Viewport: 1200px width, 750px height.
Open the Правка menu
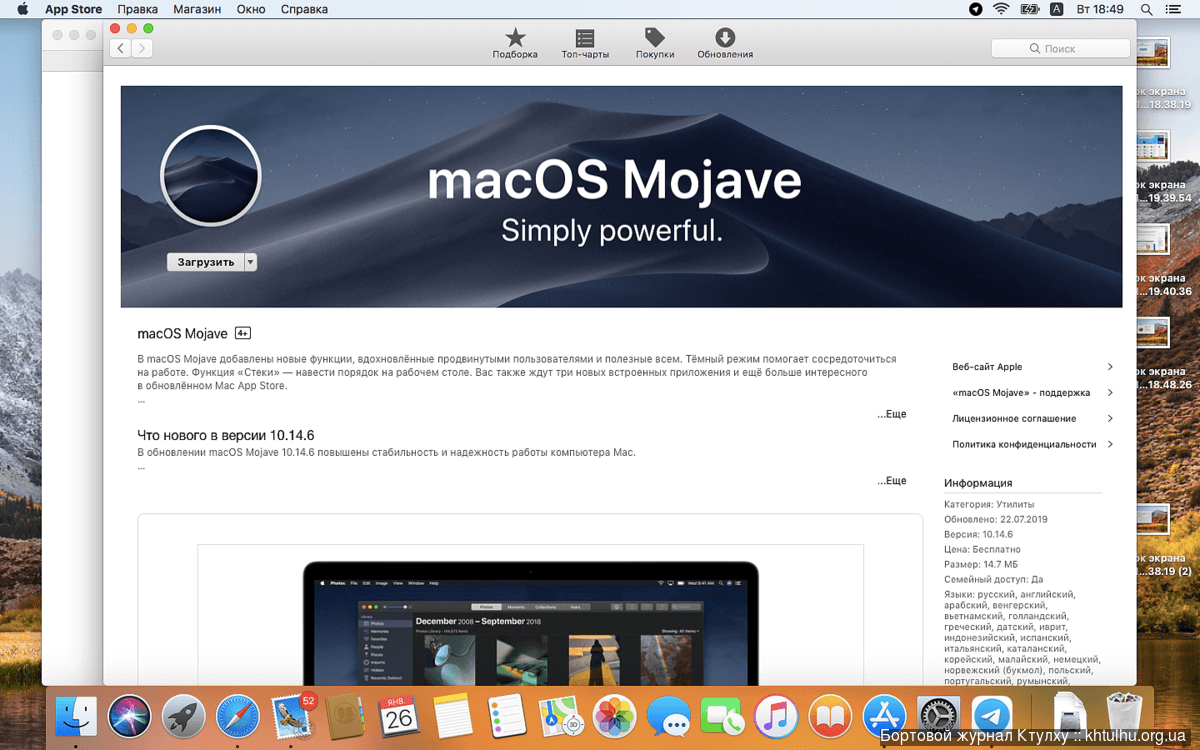(x=138, y=9)
